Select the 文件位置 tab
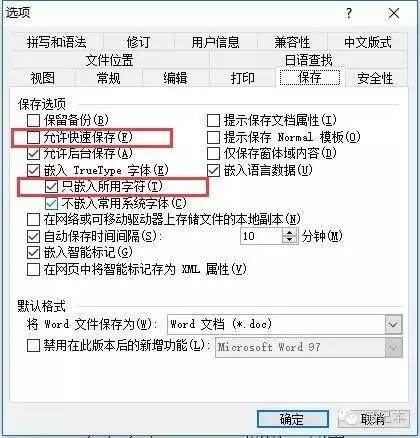Image resolution: width=420 pixels, height=438 pixels. (109, 60)
